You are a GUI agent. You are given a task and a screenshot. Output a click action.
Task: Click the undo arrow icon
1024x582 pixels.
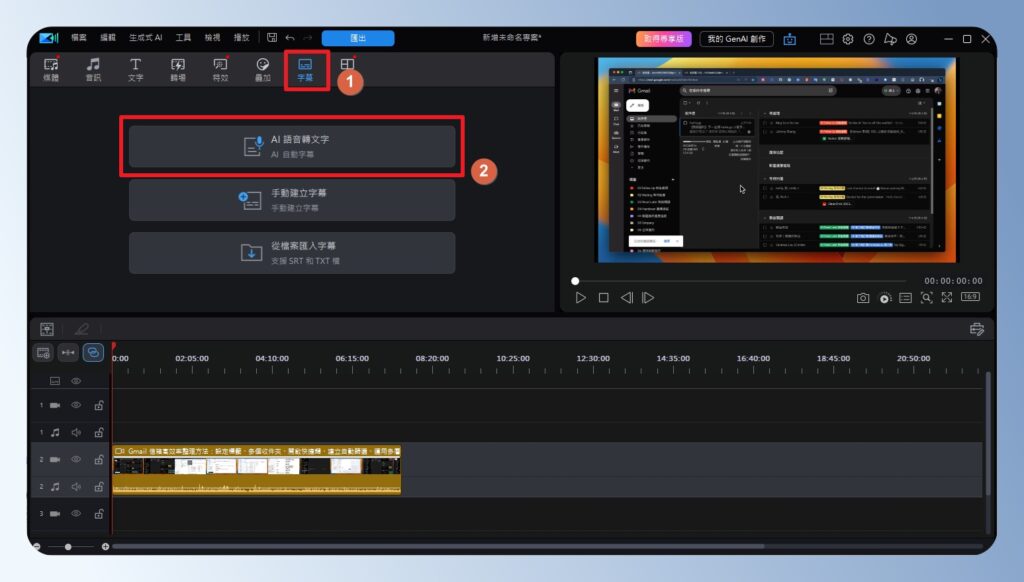pyautogui.click(x=290, y=38)
